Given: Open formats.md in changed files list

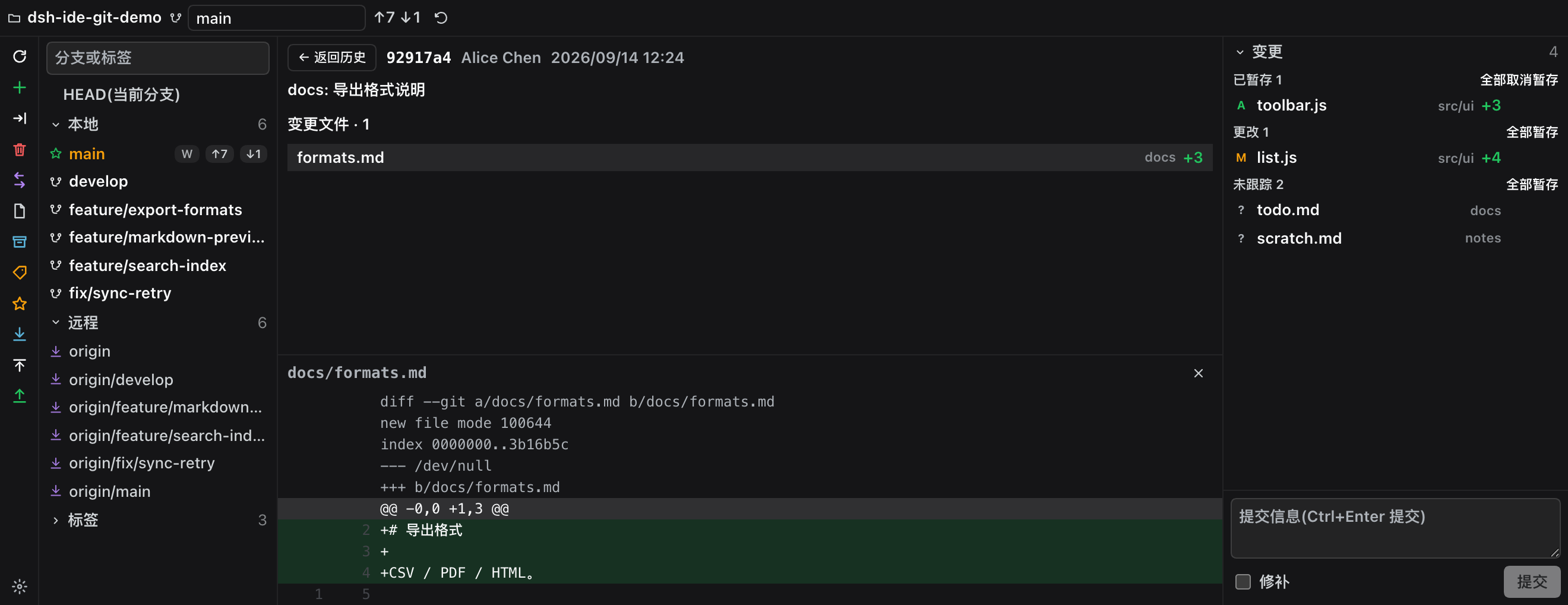Looking at the screenshot, I should click(x=750, y=158).
